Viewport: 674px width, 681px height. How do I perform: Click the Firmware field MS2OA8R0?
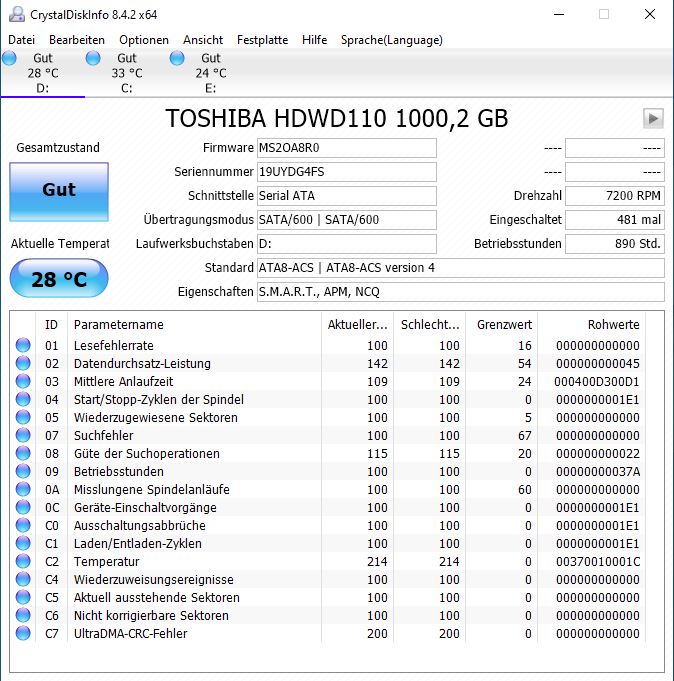347,148
